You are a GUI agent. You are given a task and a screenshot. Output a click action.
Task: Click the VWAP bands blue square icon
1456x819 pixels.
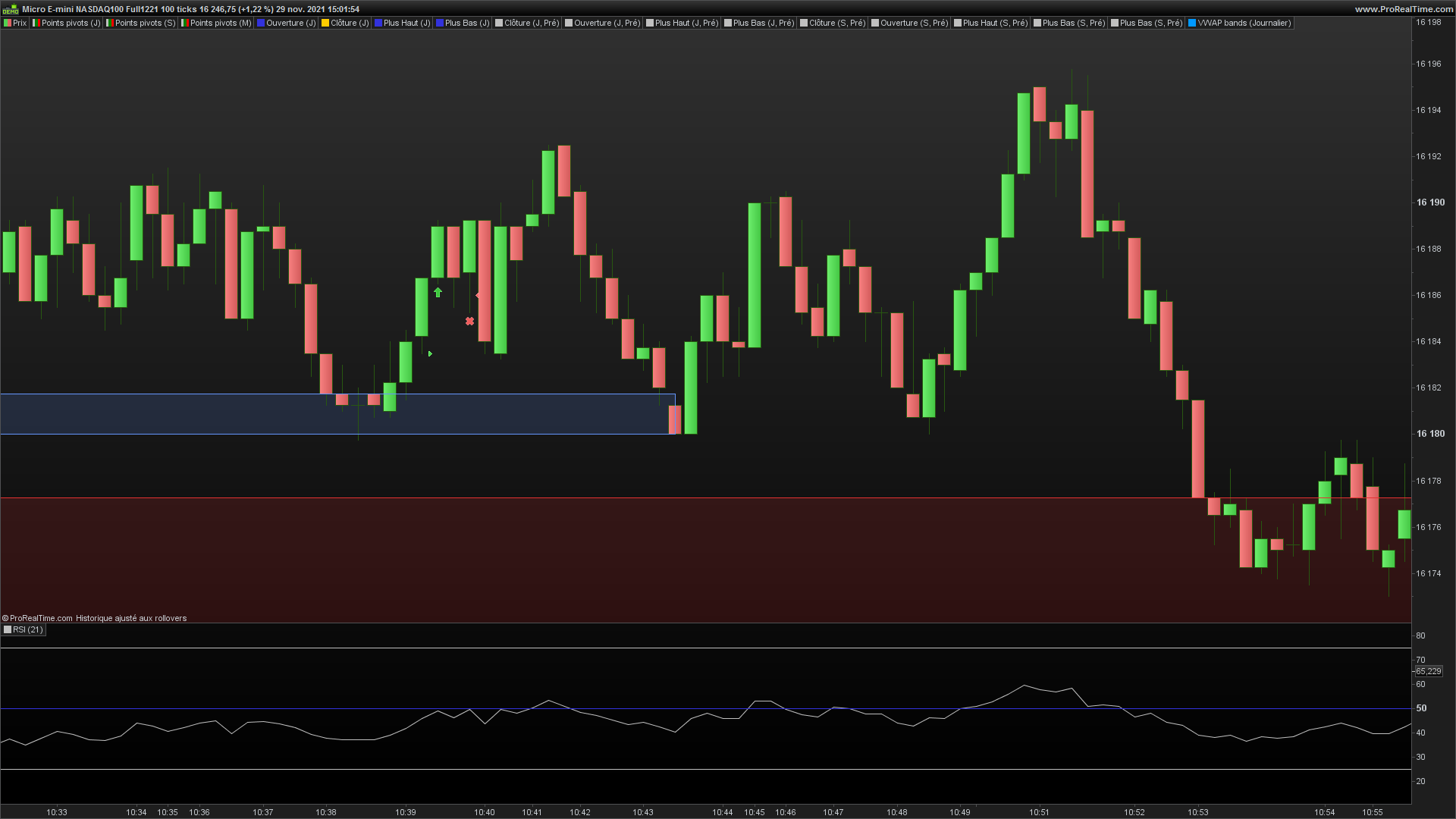(x=1192, y=24)
